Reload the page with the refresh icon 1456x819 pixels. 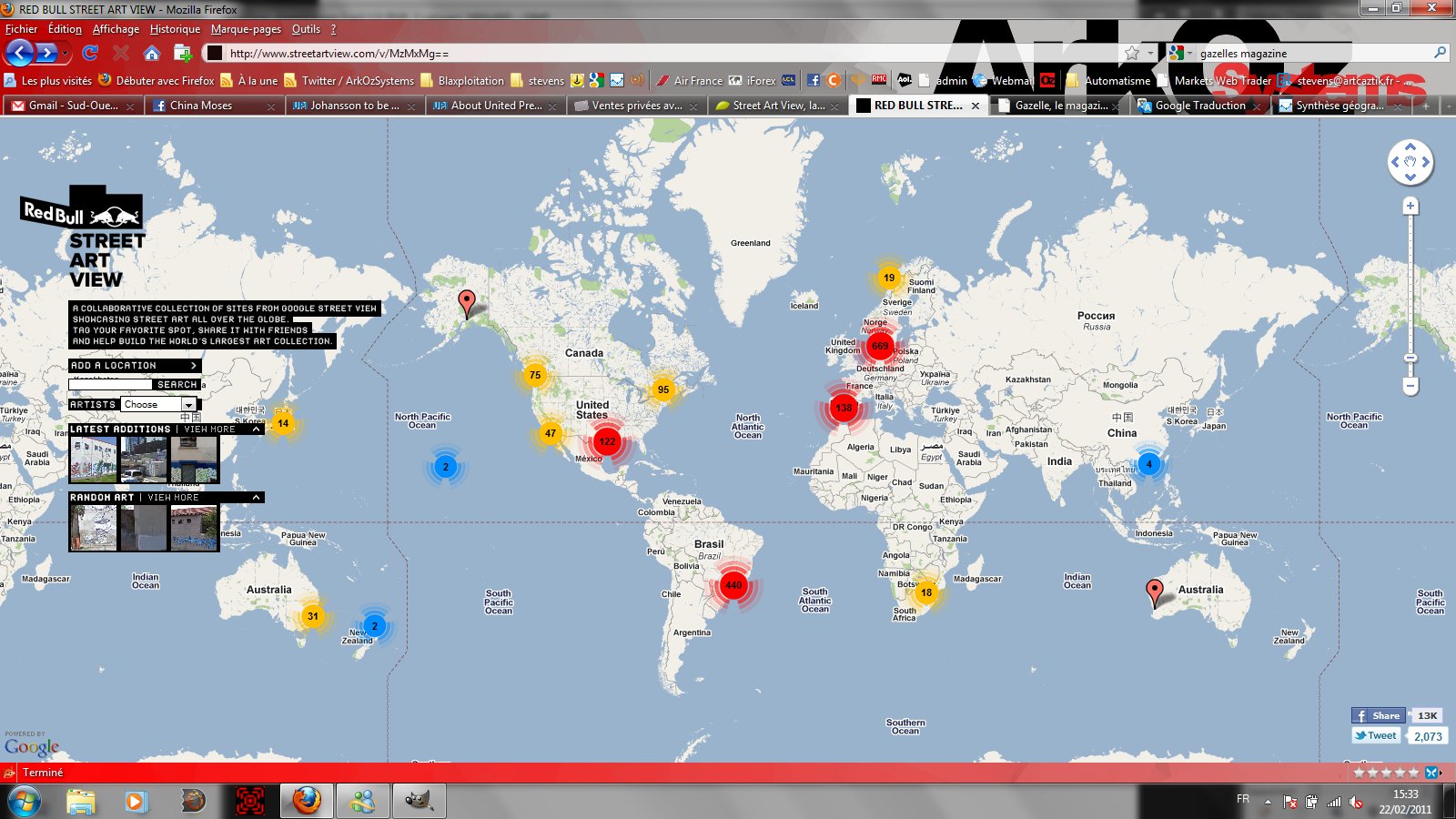point(89,53)
